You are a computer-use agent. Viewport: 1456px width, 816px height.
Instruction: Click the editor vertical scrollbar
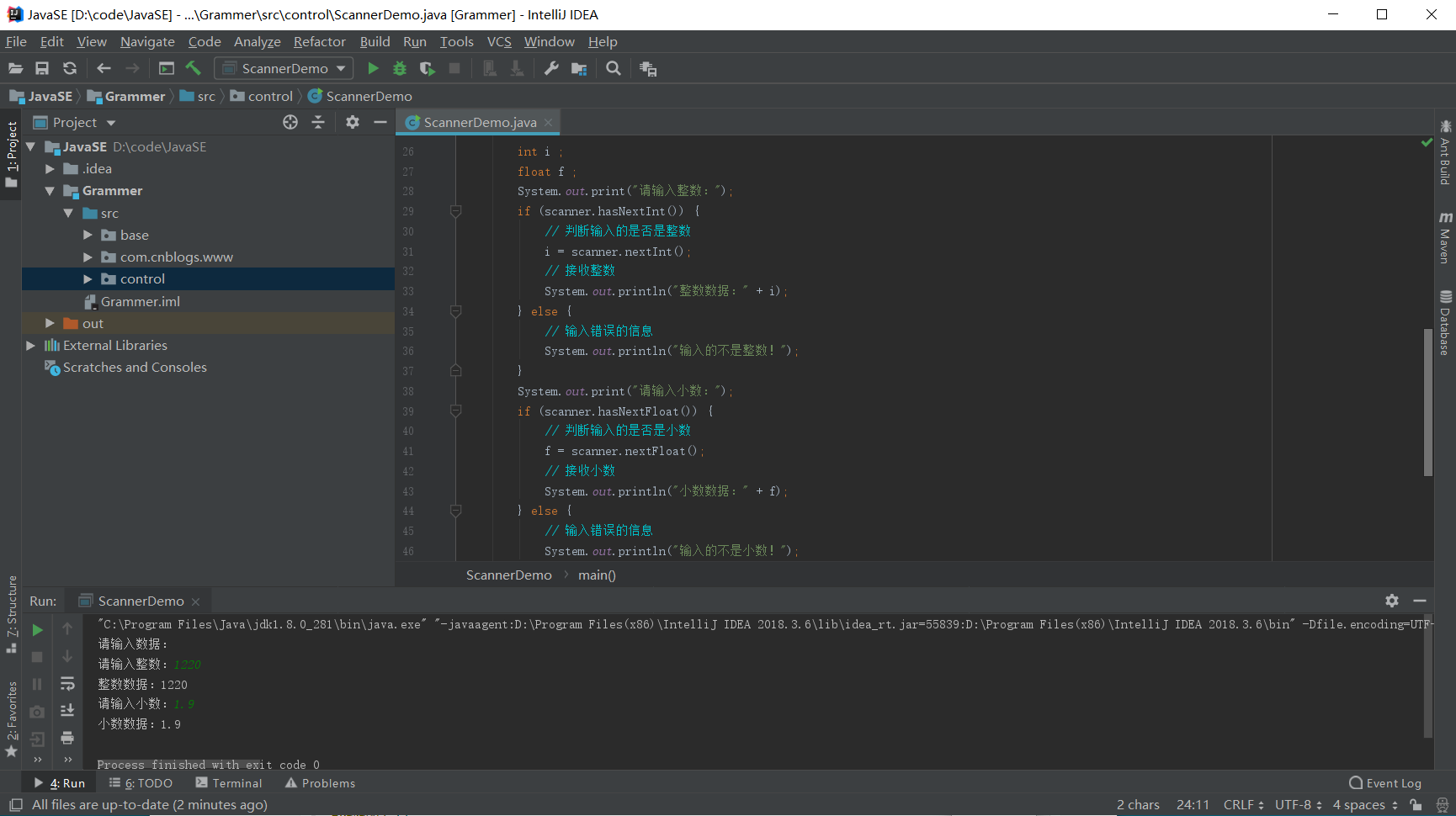point(1427,402)
